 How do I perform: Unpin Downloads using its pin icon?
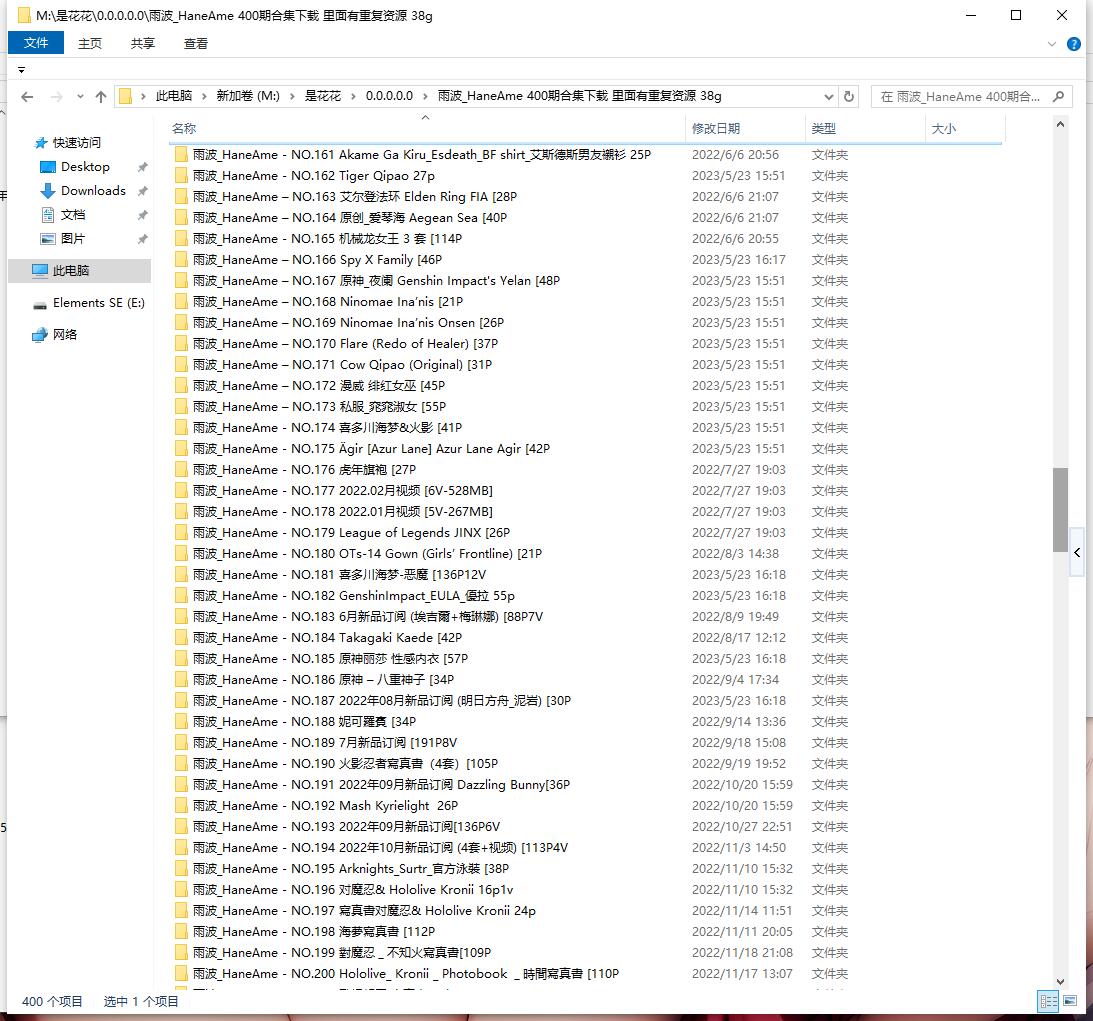pos(142,191)
